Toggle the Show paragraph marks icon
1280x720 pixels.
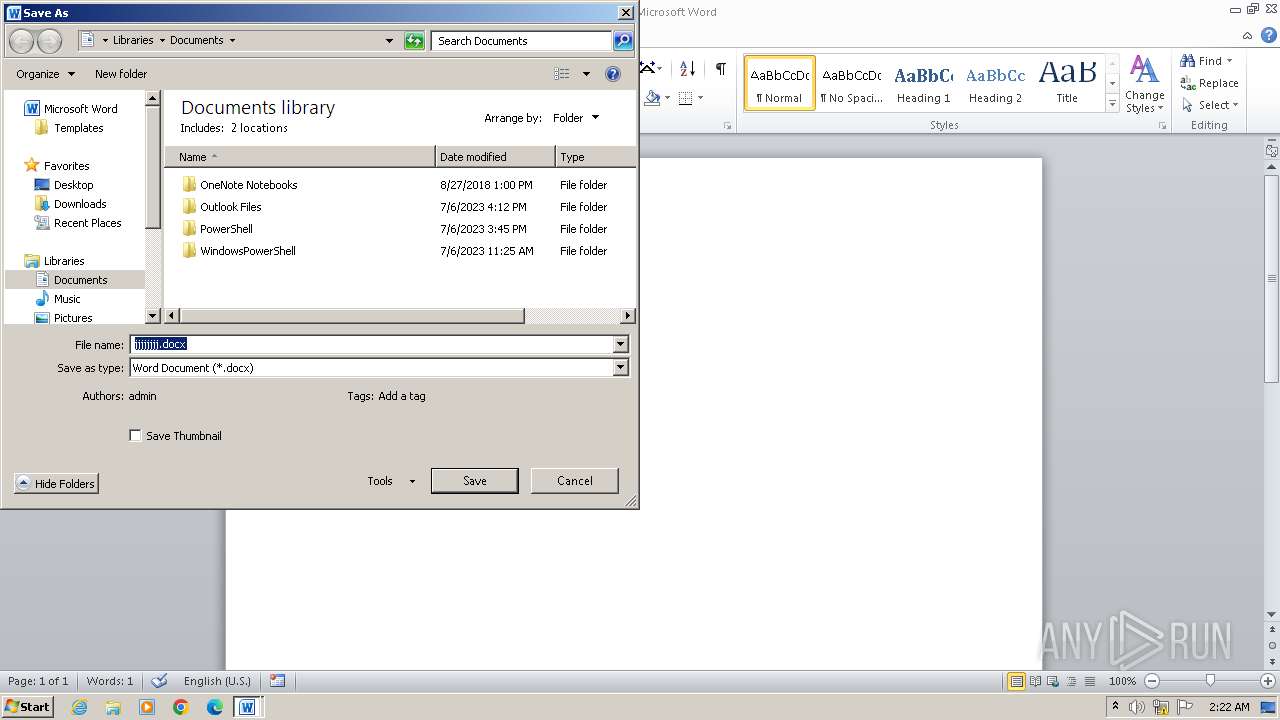720,69
